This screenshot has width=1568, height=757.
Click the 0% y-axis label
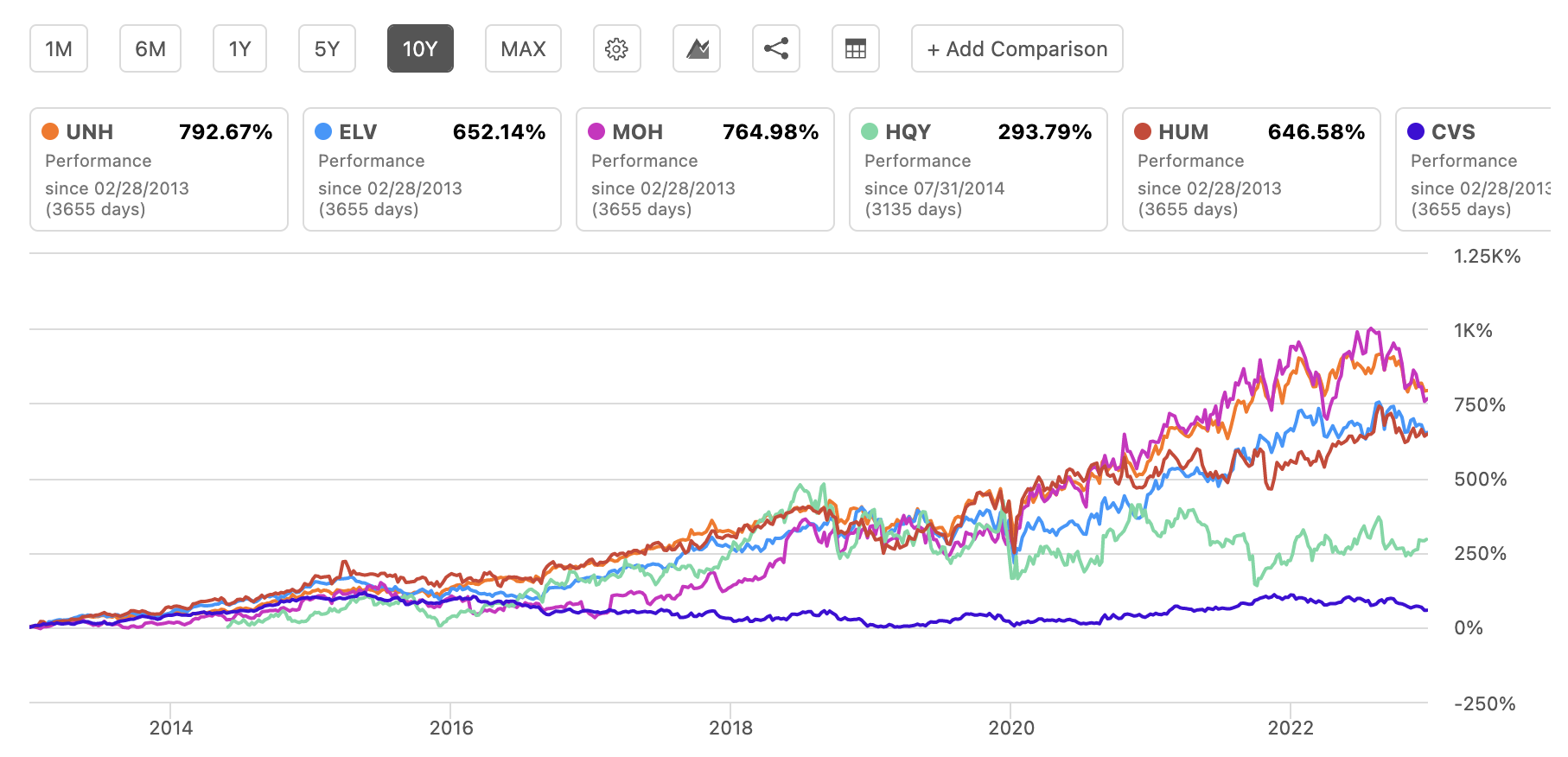click(1469, 627)
